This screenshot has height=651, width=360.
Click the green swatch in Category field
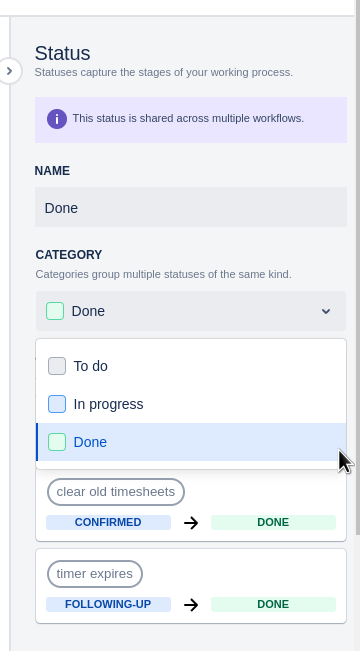coord(55,311)
